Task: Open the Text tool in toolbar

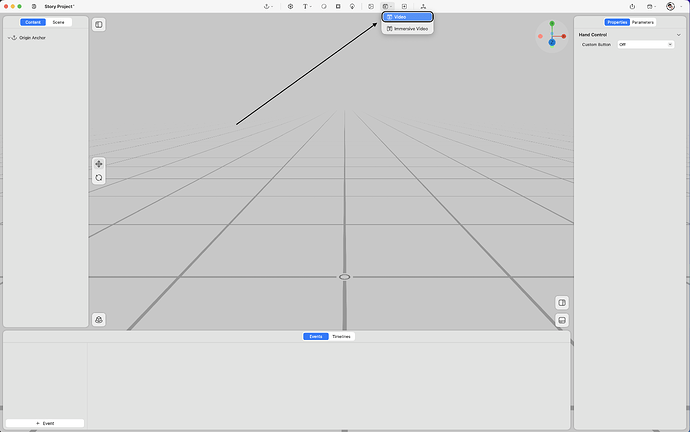Action: click(307, 7)
